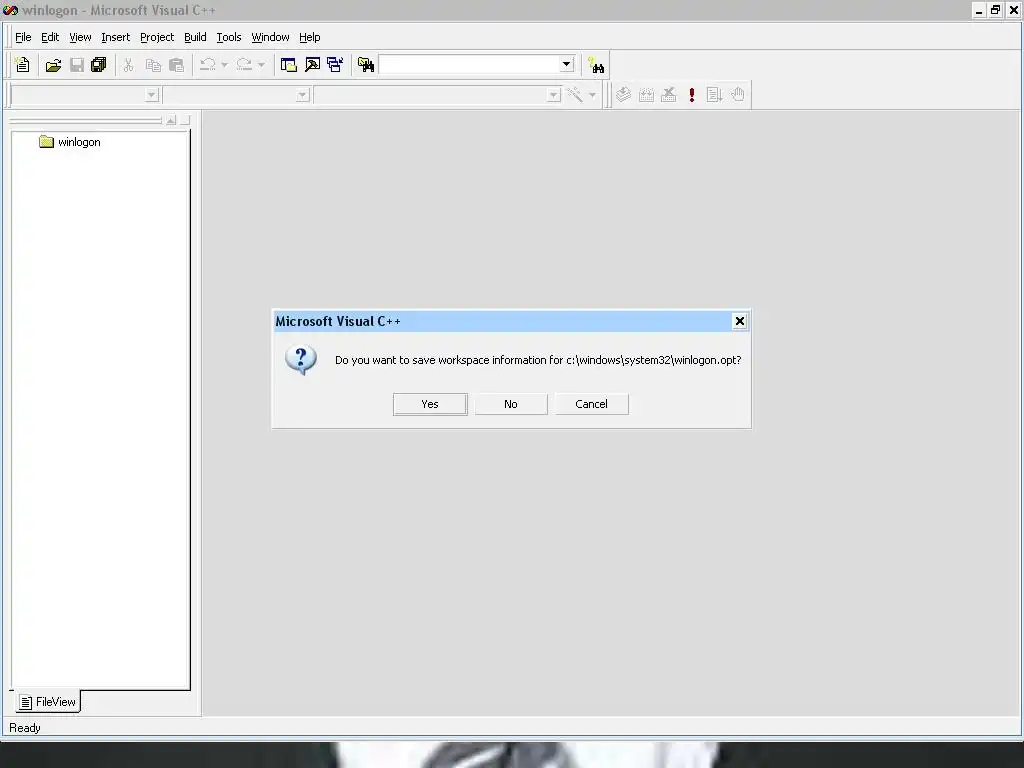The image size is (1024, 768).
Task: Click the Ready status bar text
Action: pos(25,728)
